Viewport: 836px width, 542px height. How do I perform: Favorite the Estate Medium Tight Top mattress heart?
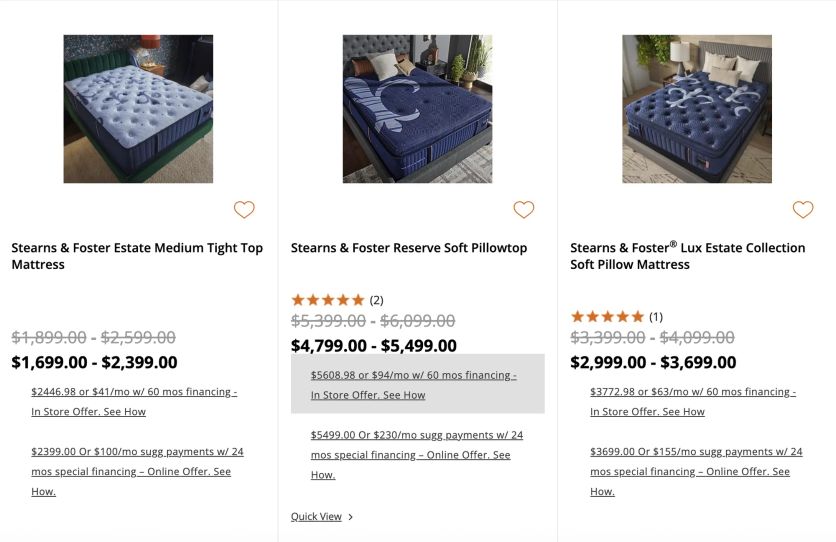(x=244, y=209)
